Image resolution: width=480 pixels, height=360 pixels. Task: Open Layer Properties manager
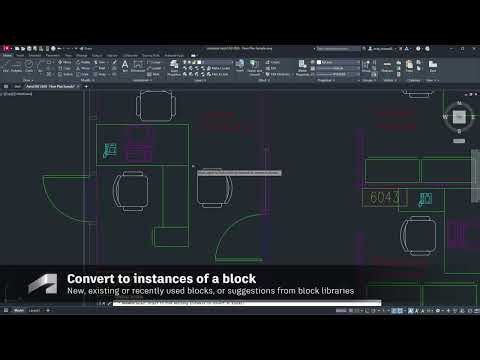174,68
